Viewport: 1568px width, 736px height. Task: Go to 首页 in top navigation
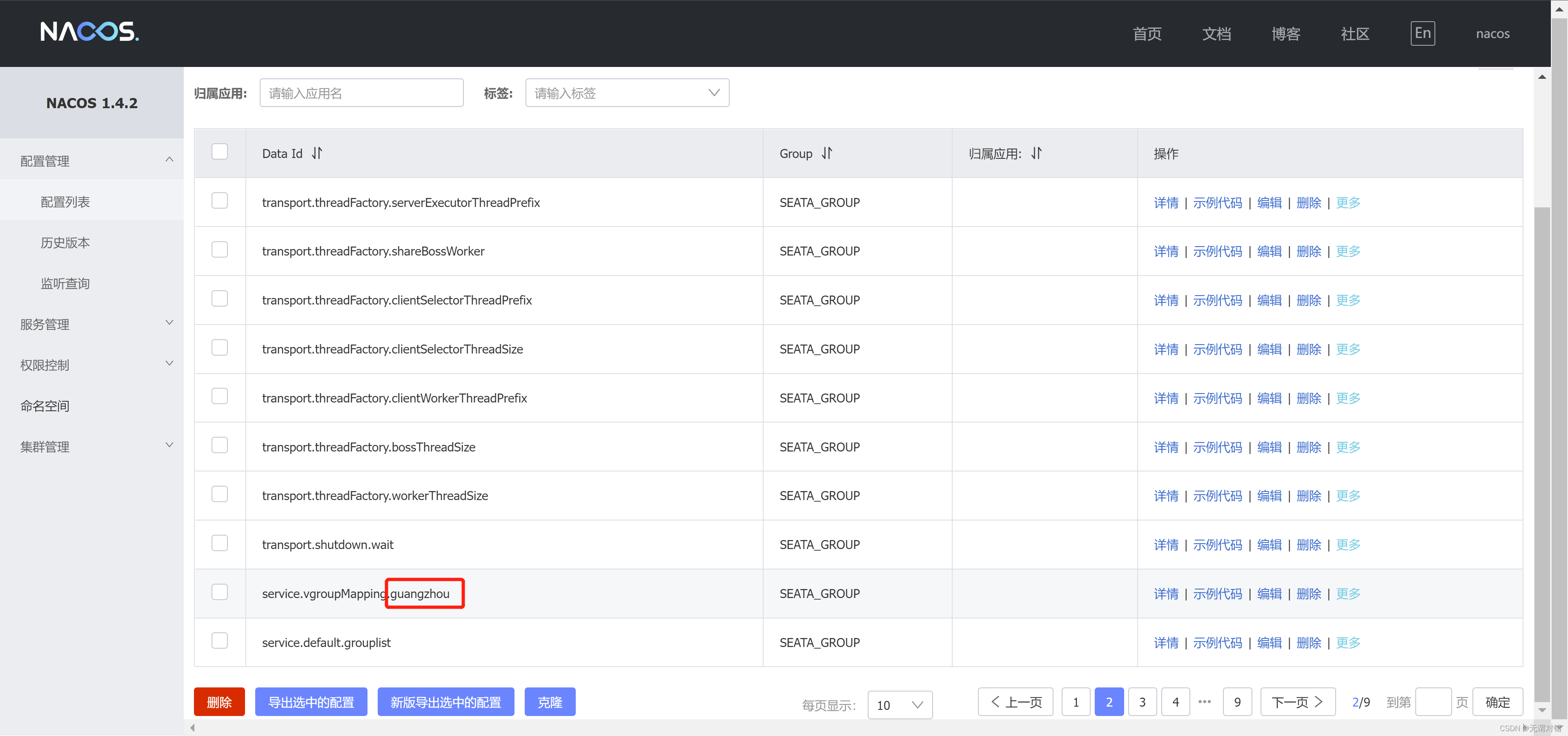[1147, 33]
